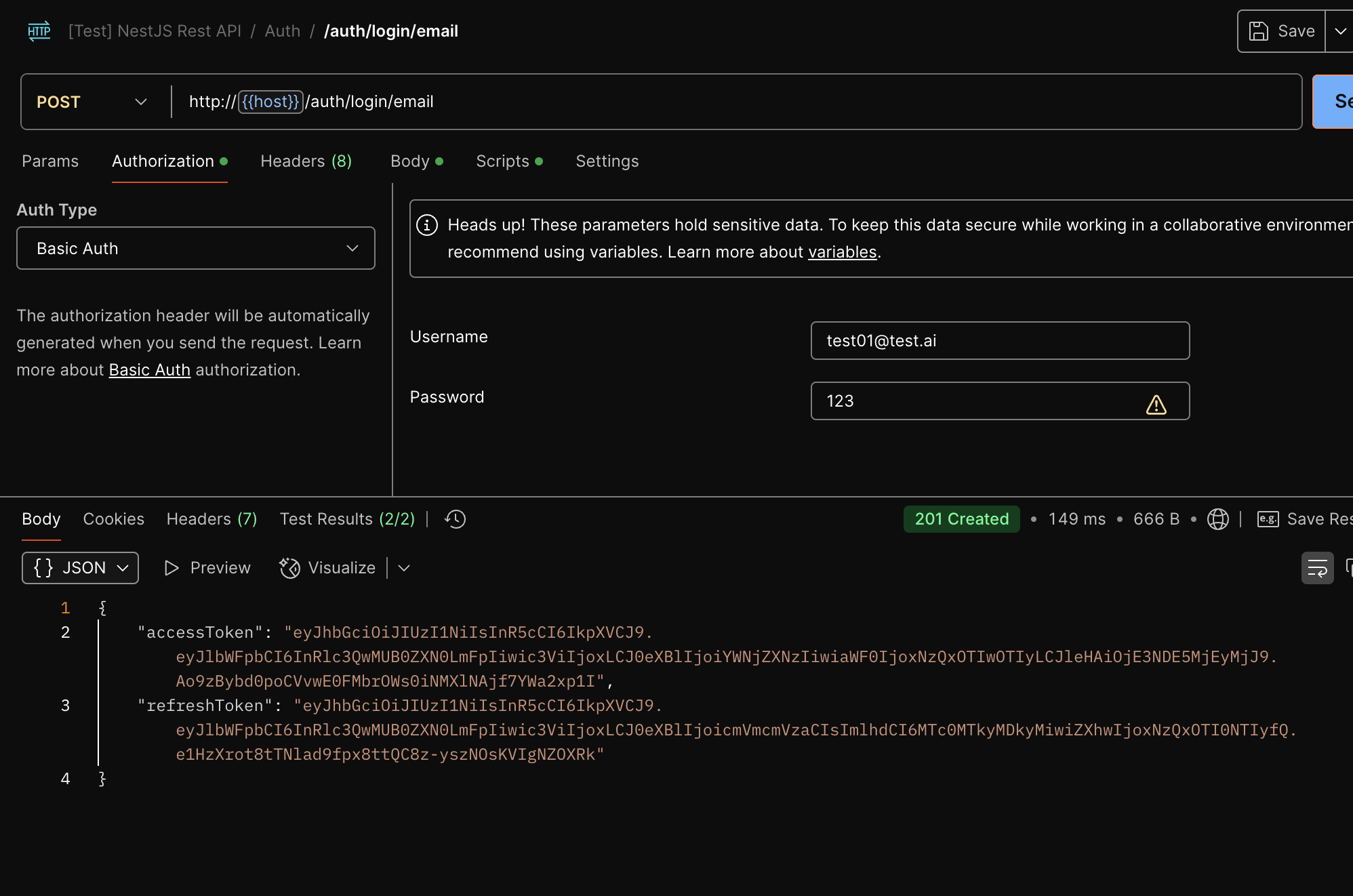Expand the arrow next to Save button
This screenshot has width=1353, height=896.
click(1340, 31)
